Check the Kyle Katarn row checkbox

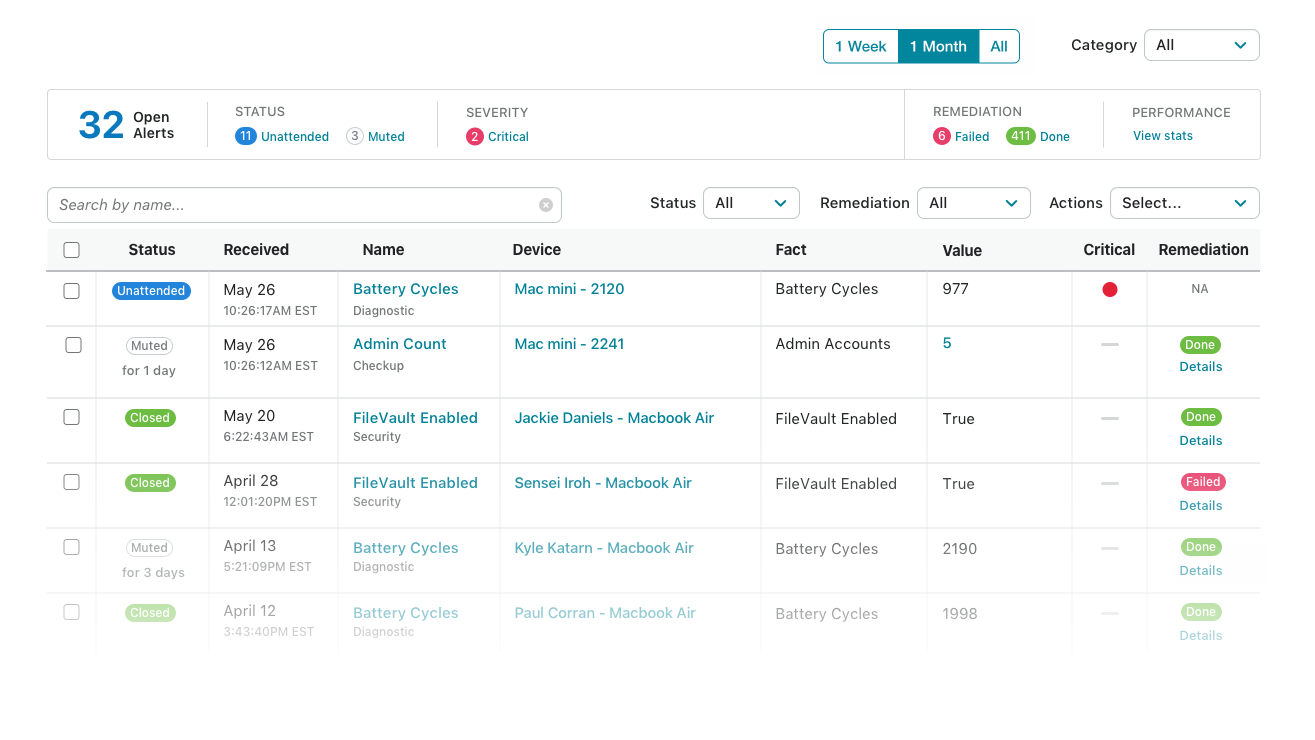tap(72, 547)
